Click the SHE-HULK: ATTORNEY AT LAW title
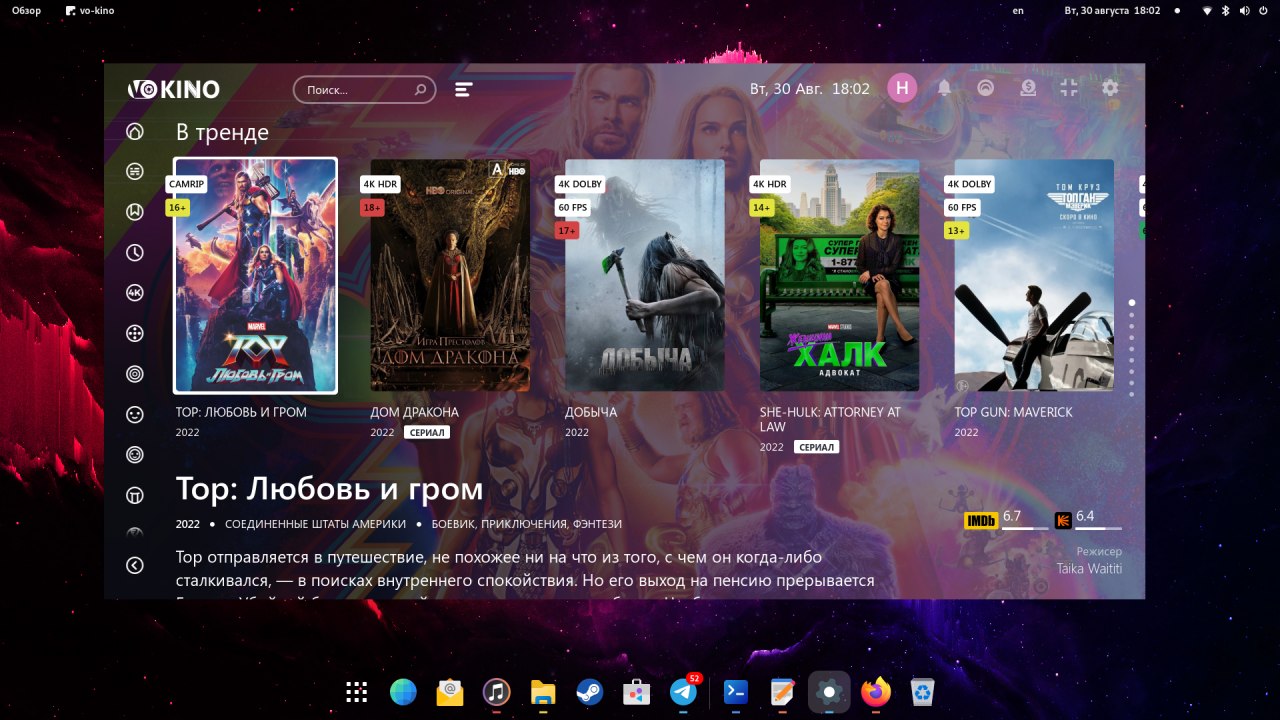The width and height of the screenshot is (1280, 720). pyautogui.click(x=830, y=419)
